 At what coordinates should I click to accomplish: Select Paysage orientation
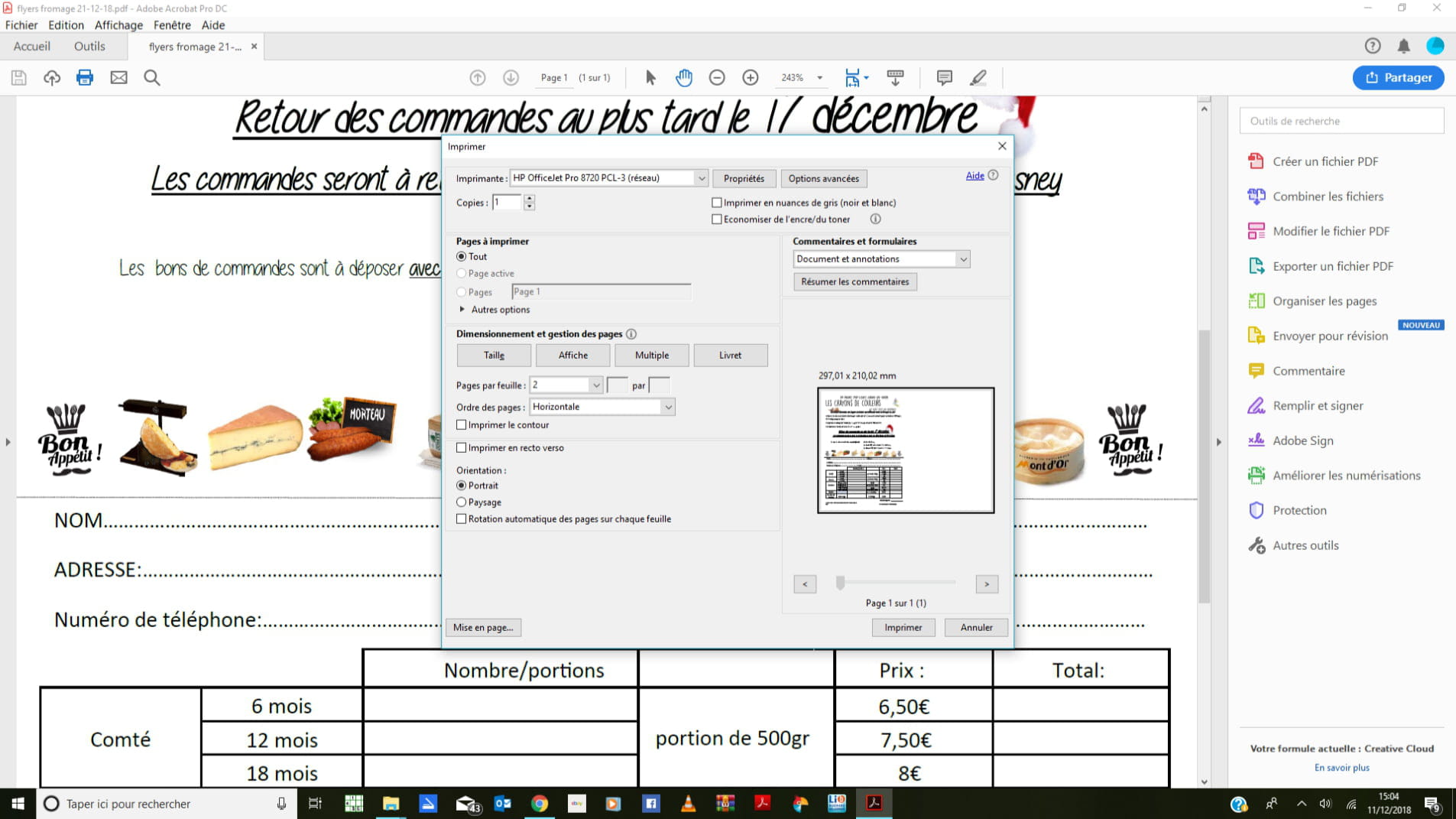[x=462, y=502]
